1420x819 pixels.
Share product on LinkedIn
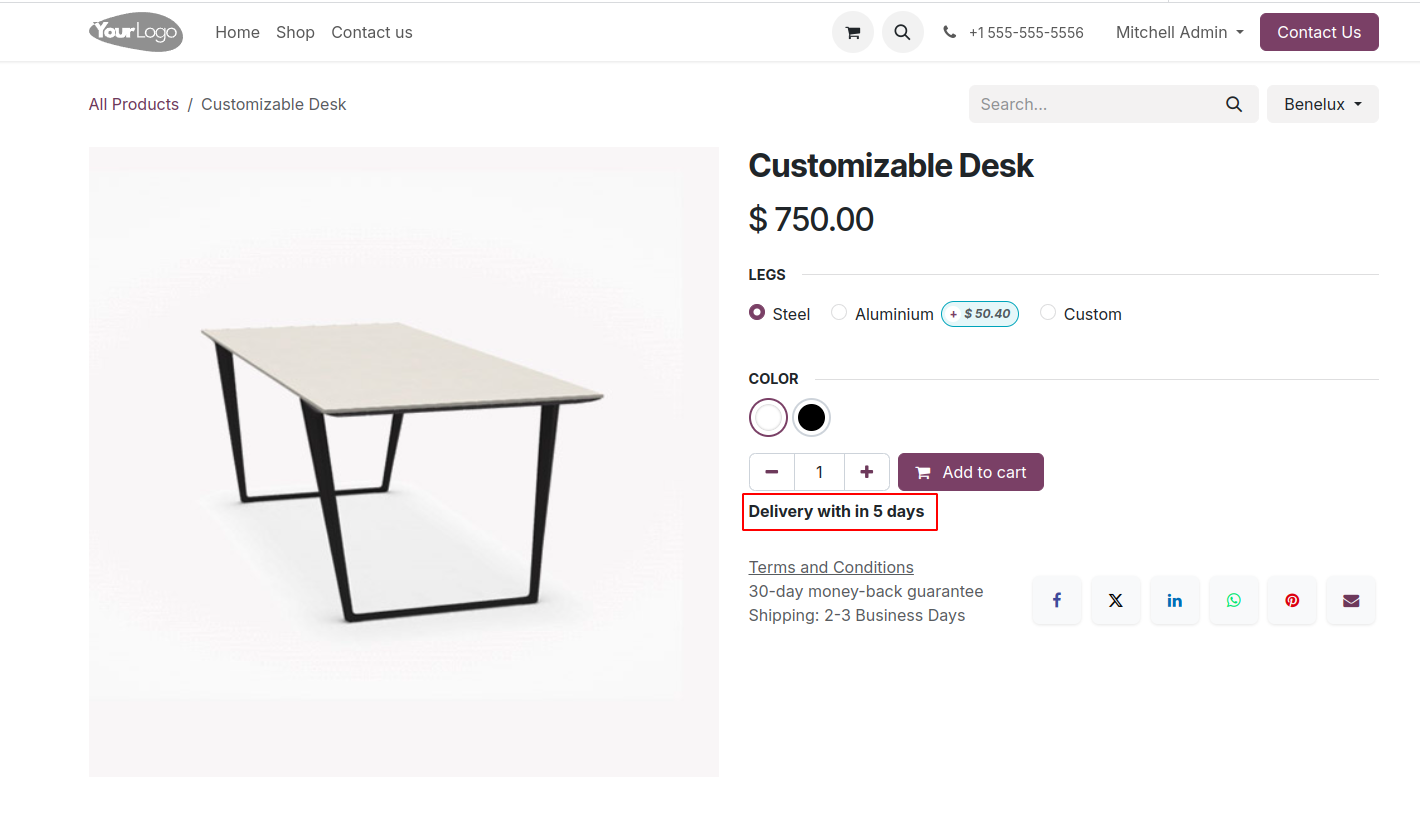[x=1174, y=600]
